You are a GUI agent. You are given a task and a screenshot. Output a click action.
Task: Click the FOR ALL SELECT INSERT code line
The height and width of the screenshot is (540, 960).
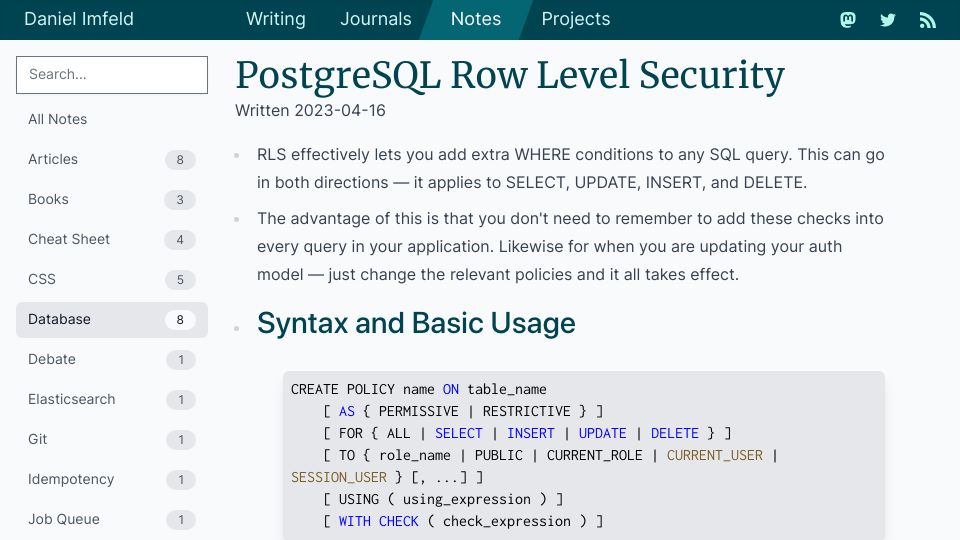click(x=527, y=433)
